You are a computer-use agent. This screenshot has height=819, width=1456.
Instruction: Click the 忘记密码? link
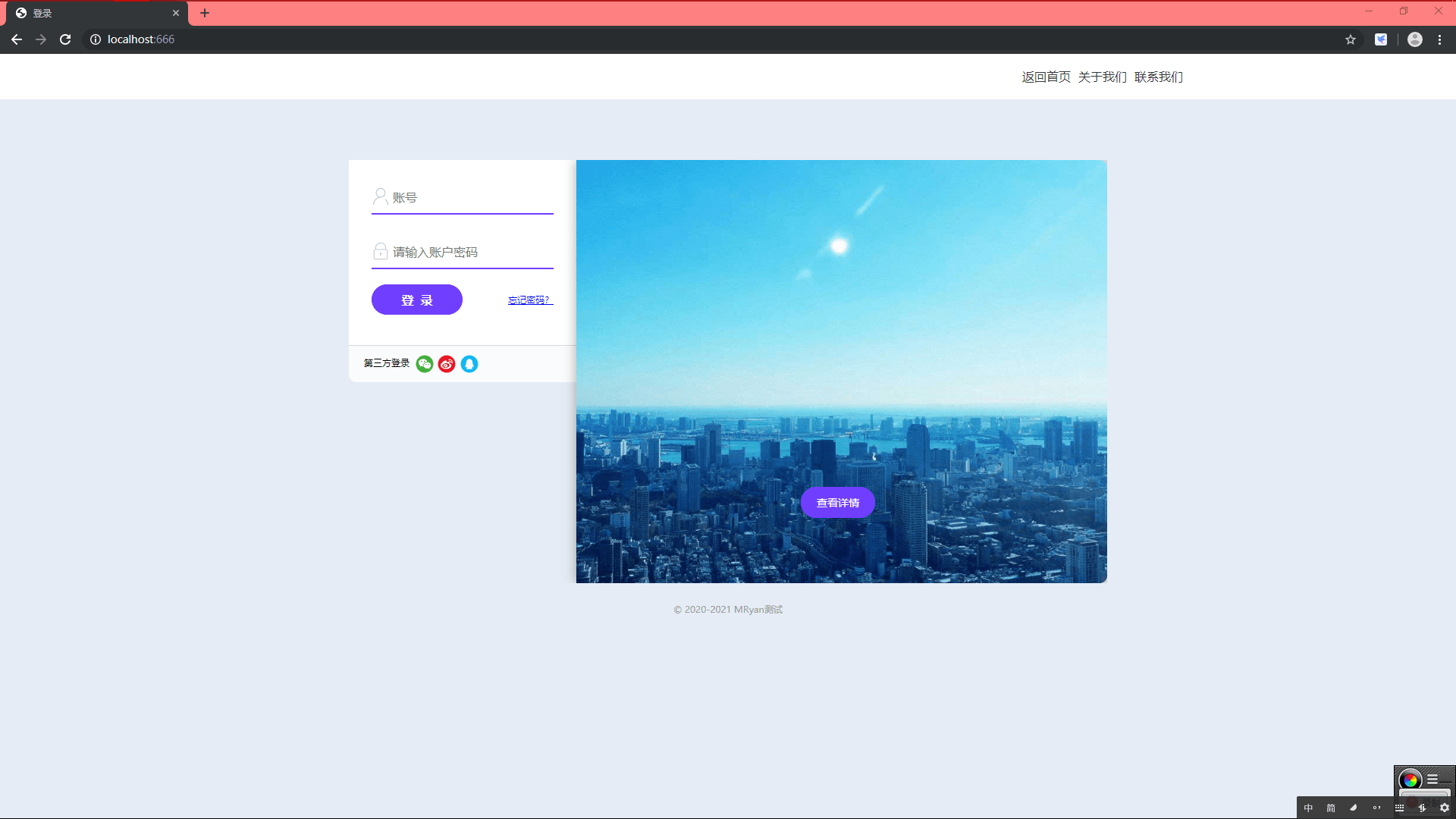click(530, 300)
